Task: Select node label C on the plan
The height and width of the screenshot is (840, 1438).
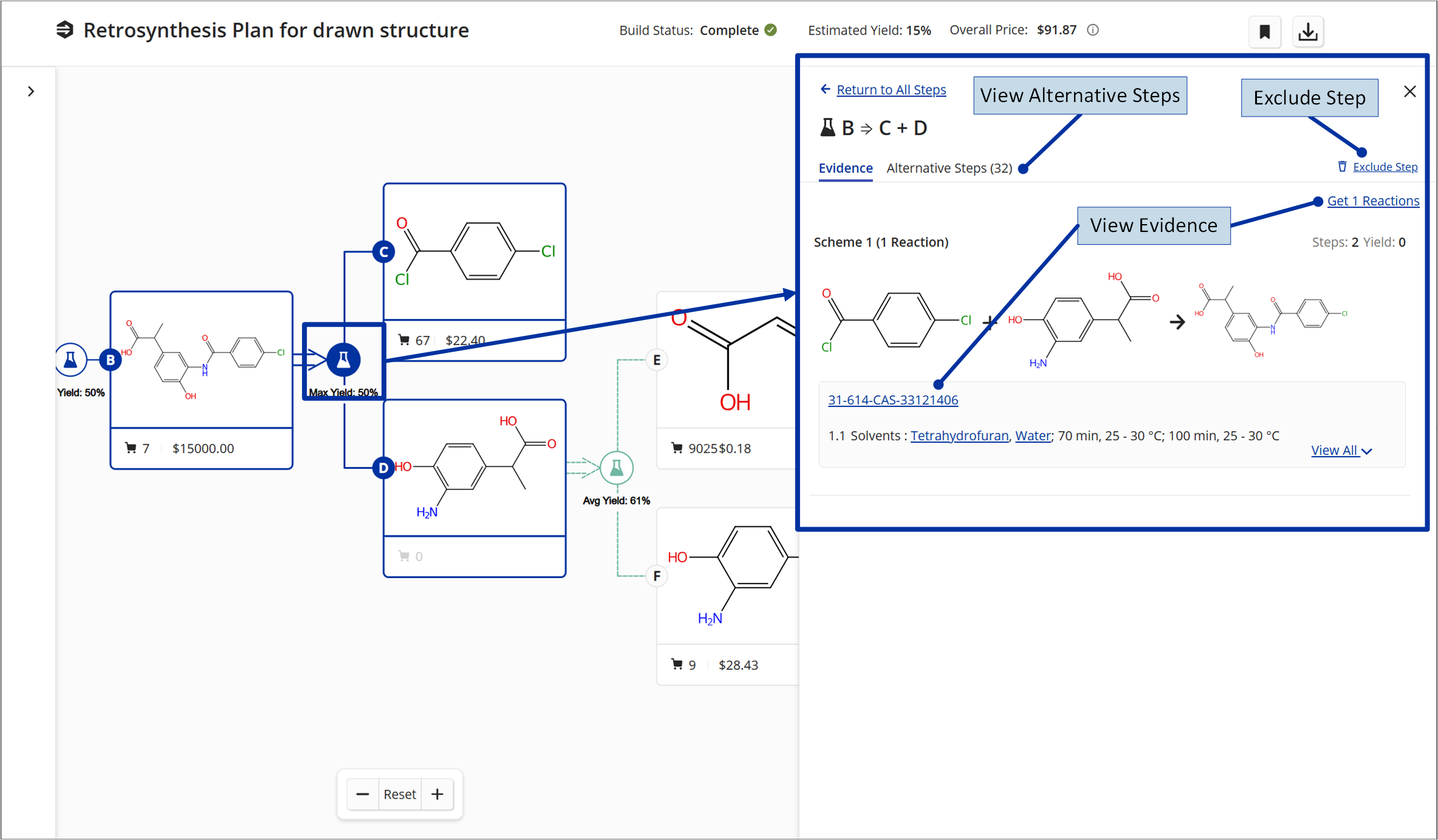Action: tap(383, 251)
